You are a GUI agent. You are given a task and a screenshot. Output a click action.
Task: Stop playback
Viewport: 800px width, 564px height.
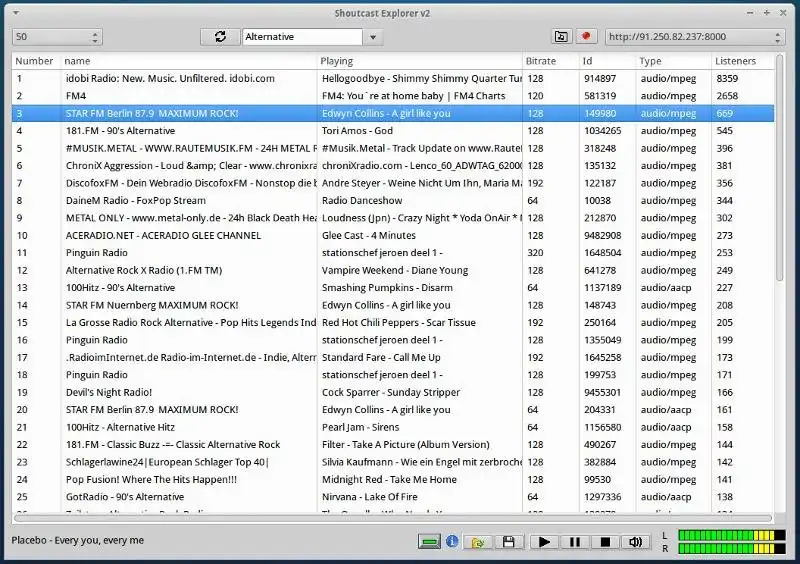coord(605,542)
